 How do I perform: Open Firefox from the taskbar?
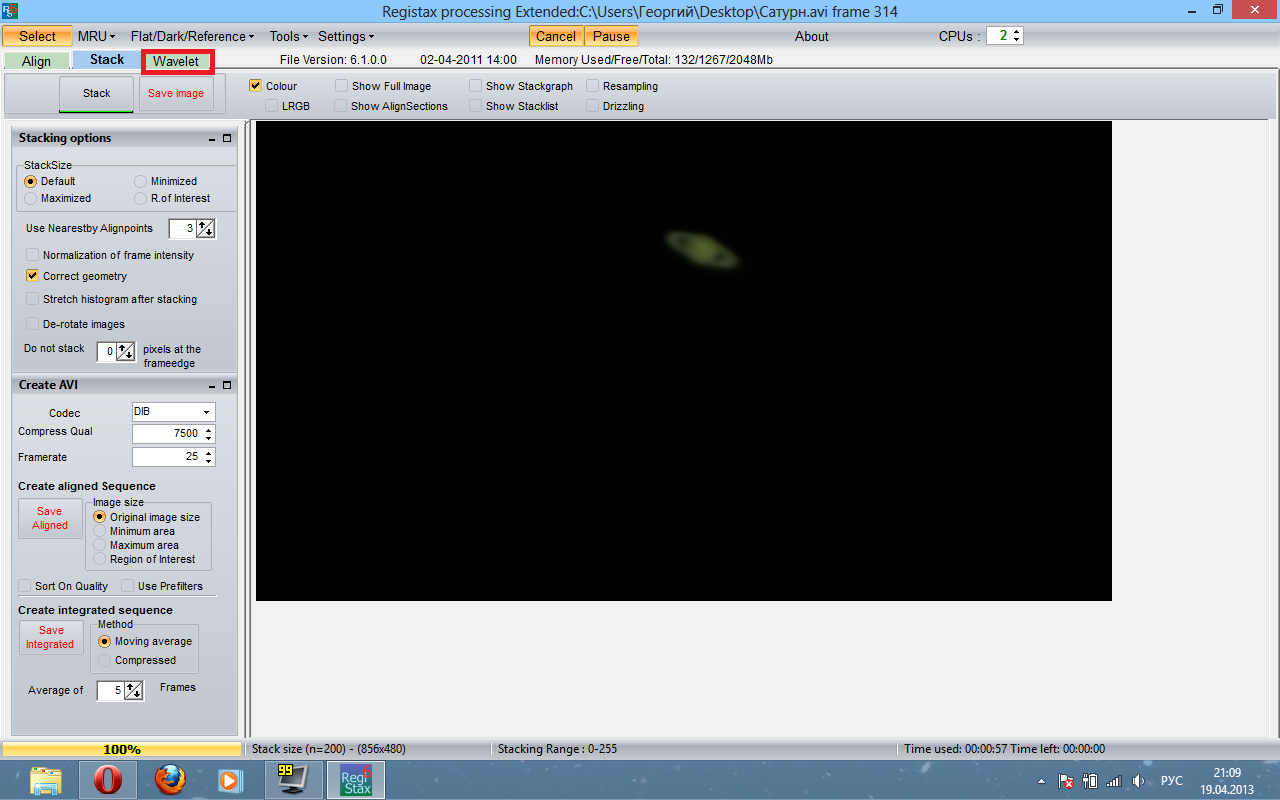click(x=170, y=780)
